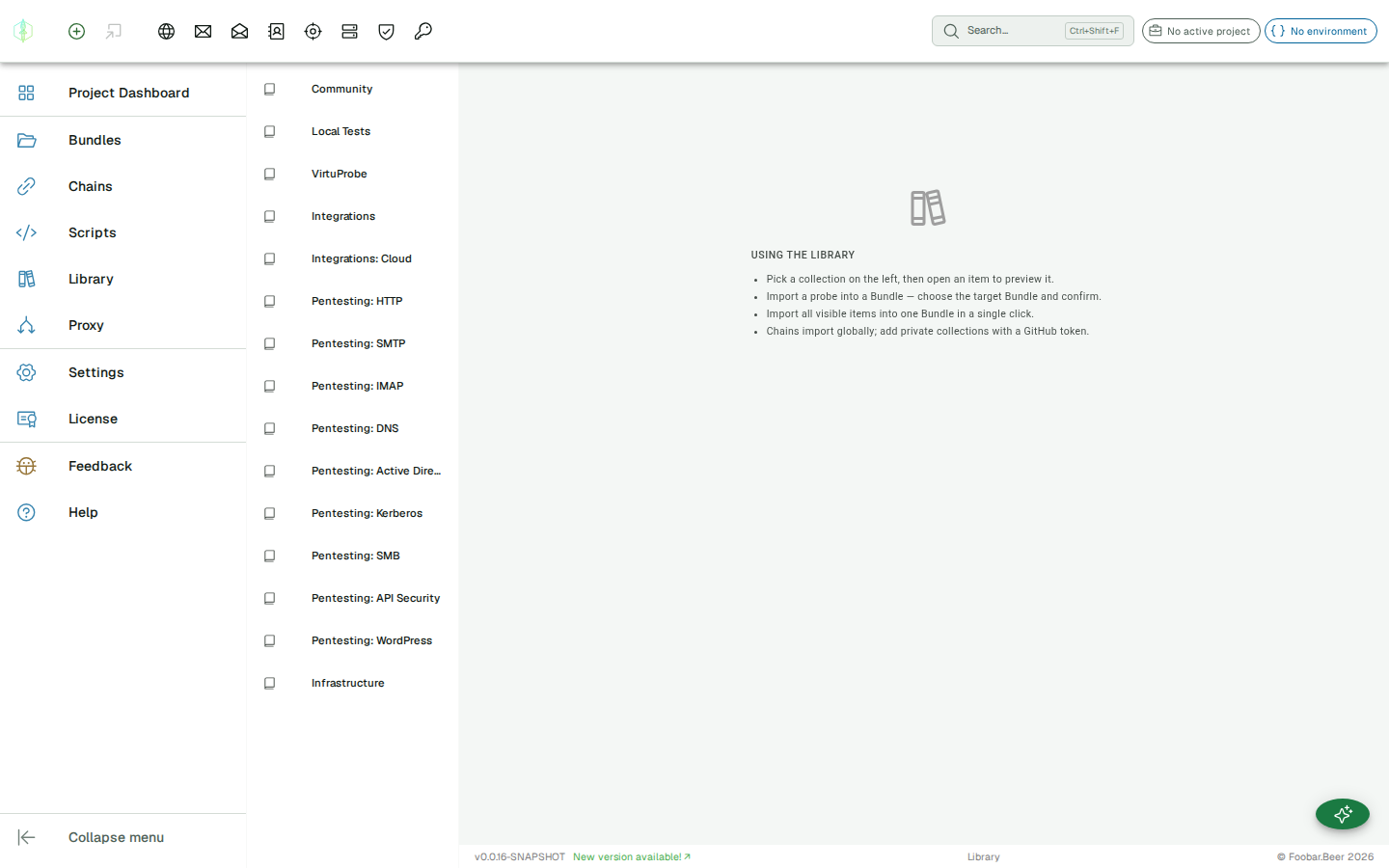
Task: Click the closed envelope icon
Action: 204,31
